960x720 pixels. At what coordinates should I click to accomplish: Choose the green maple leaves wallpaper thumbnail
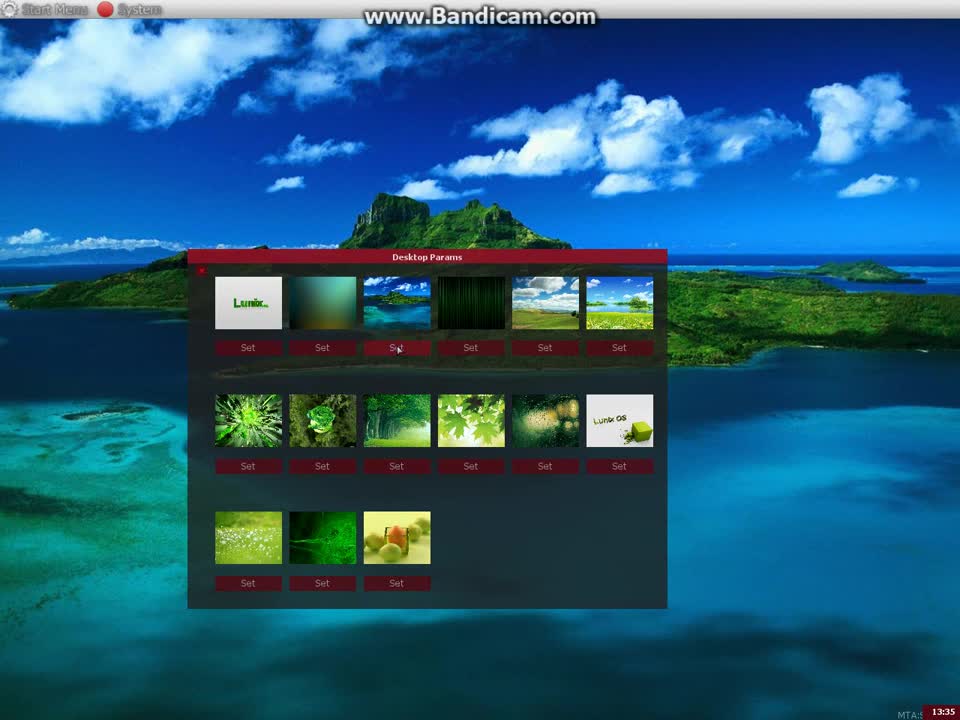click(470, 420)
